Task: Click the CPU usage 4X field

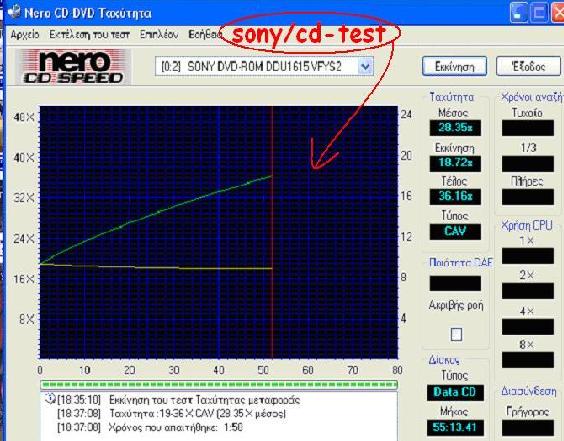Action: tap(528, 326)
